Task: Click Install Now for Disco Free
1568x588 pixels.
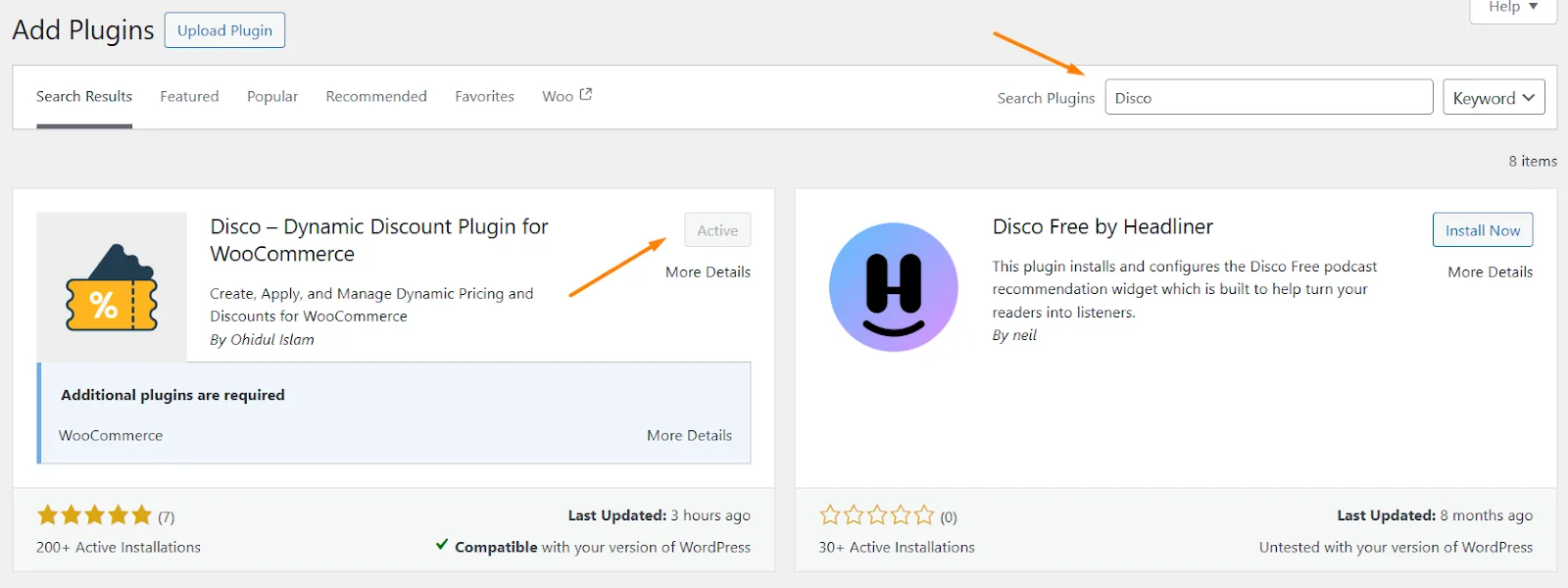Action: click(1483, 230)
